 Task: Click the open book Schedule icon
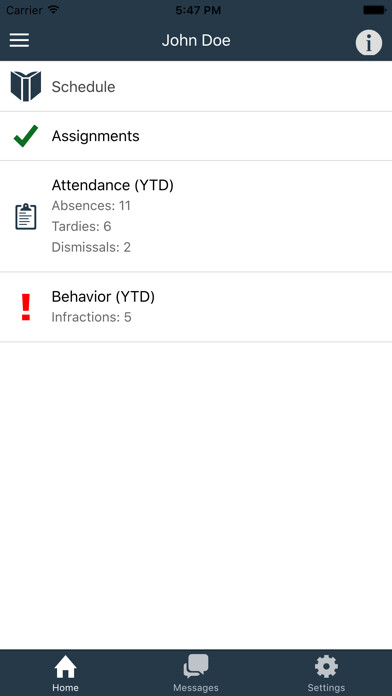pos(26,86)
